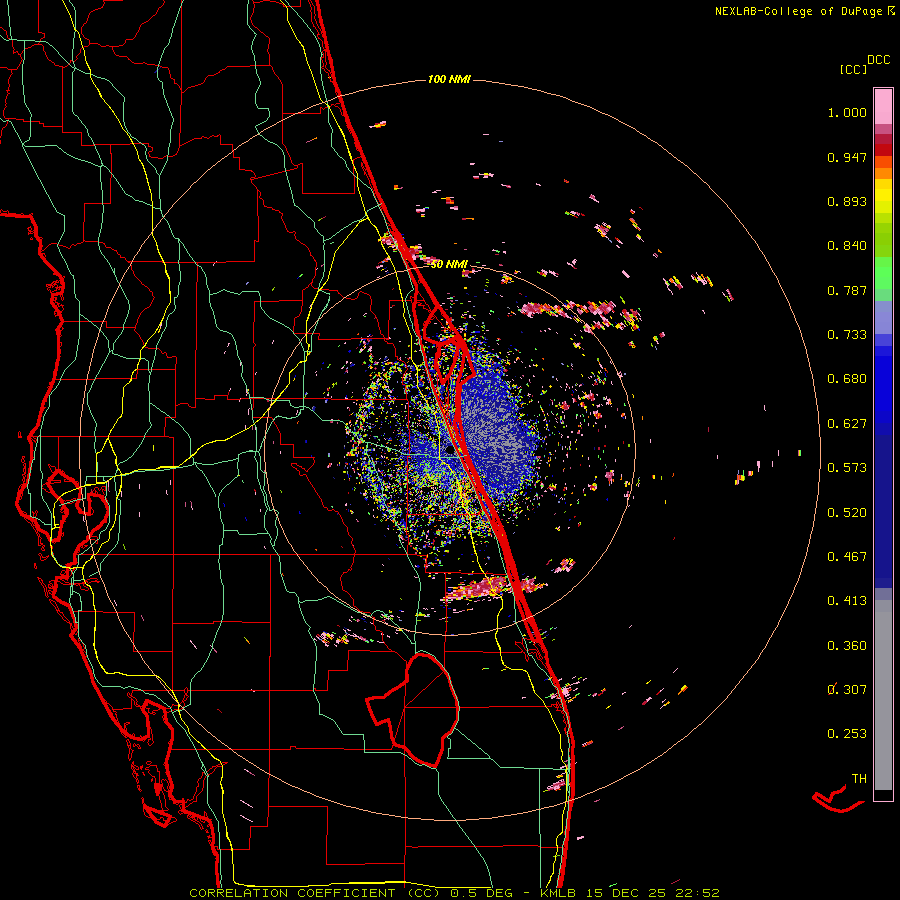The height and width of the screenshot is (900, 900).
Task: Select the 0.787 scale value
Action: point(847,290)
